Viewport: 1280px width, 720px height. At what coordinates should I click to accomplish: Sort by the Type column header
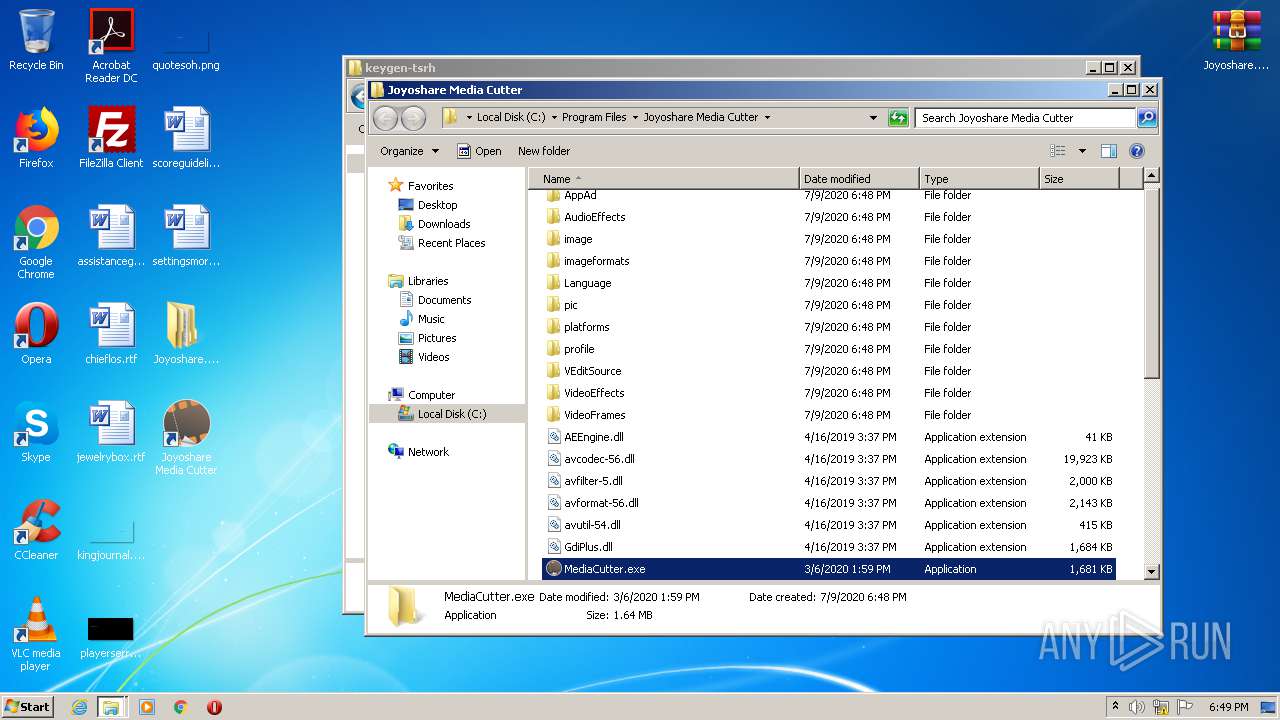click(979, 179)
